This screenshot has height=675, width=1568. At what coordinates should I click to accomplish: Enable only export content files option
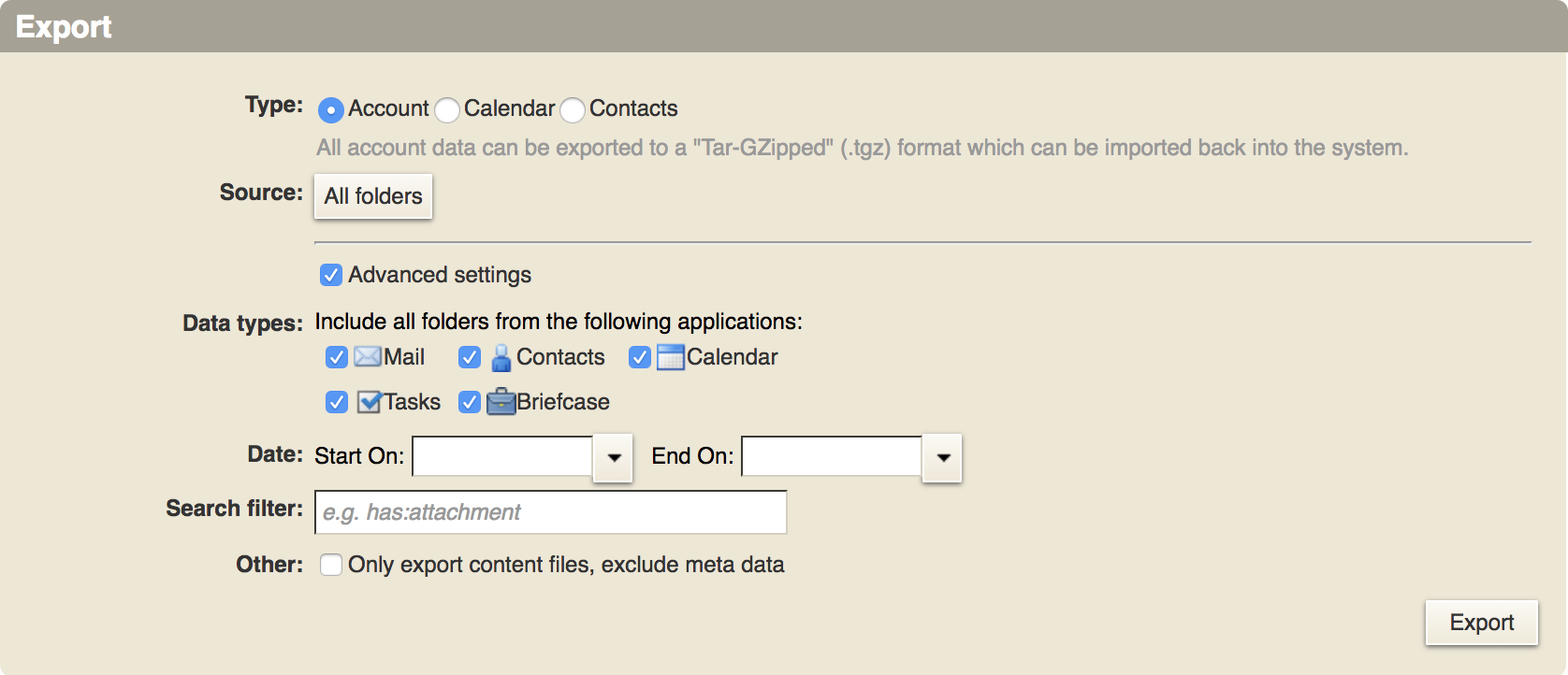331,565
